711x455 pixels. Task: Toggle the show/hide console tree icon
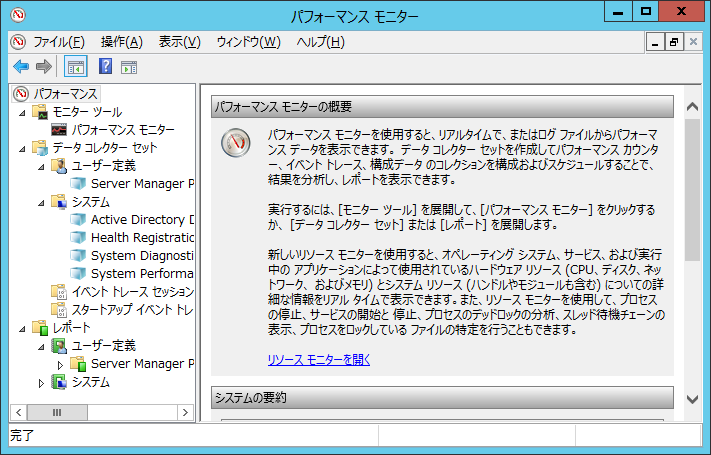point(76,67)
